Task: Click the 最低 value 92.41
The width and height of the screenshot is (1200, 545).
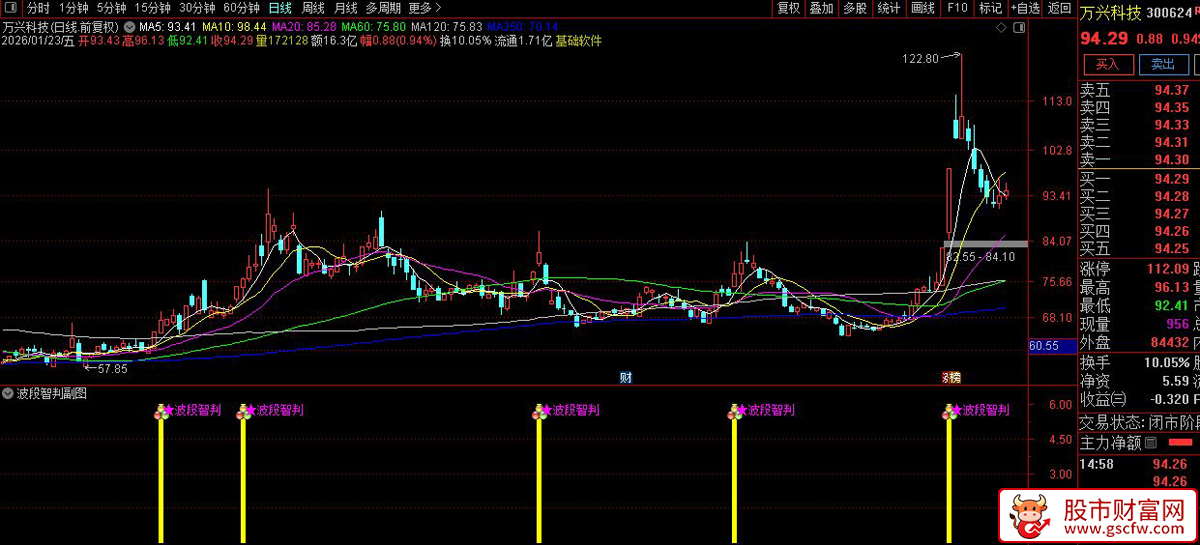Action: tap(1171, 305)
